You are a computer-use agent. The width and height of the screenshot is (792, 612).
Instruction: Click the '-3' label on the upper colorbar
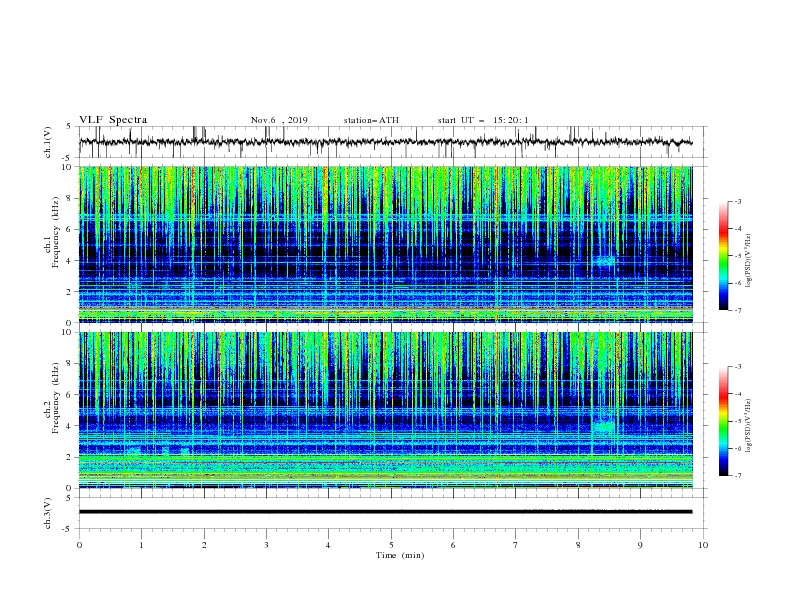(x=737, y=201)
